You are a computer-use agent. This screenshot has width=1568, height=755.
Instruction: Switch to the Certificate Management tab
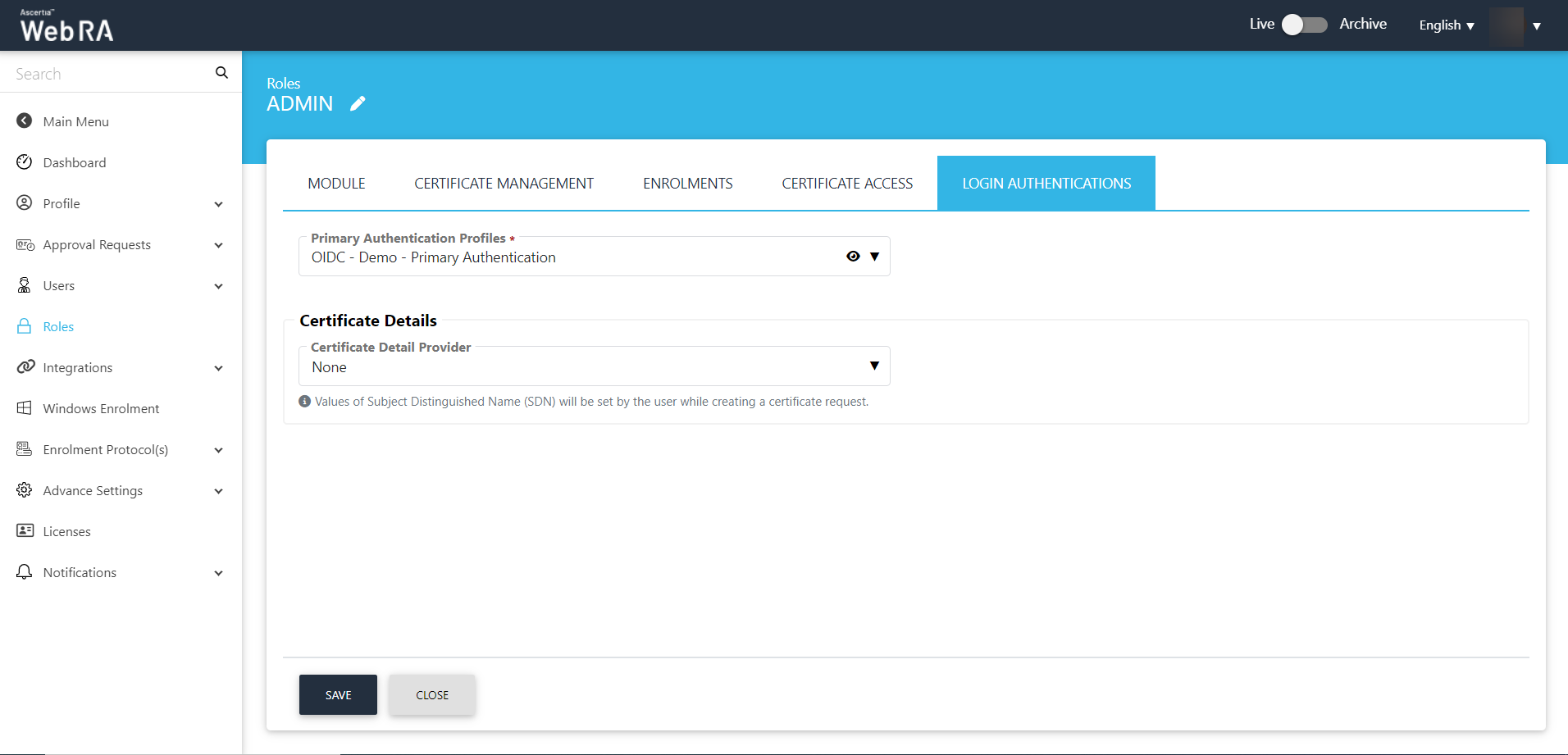point(504,184)
